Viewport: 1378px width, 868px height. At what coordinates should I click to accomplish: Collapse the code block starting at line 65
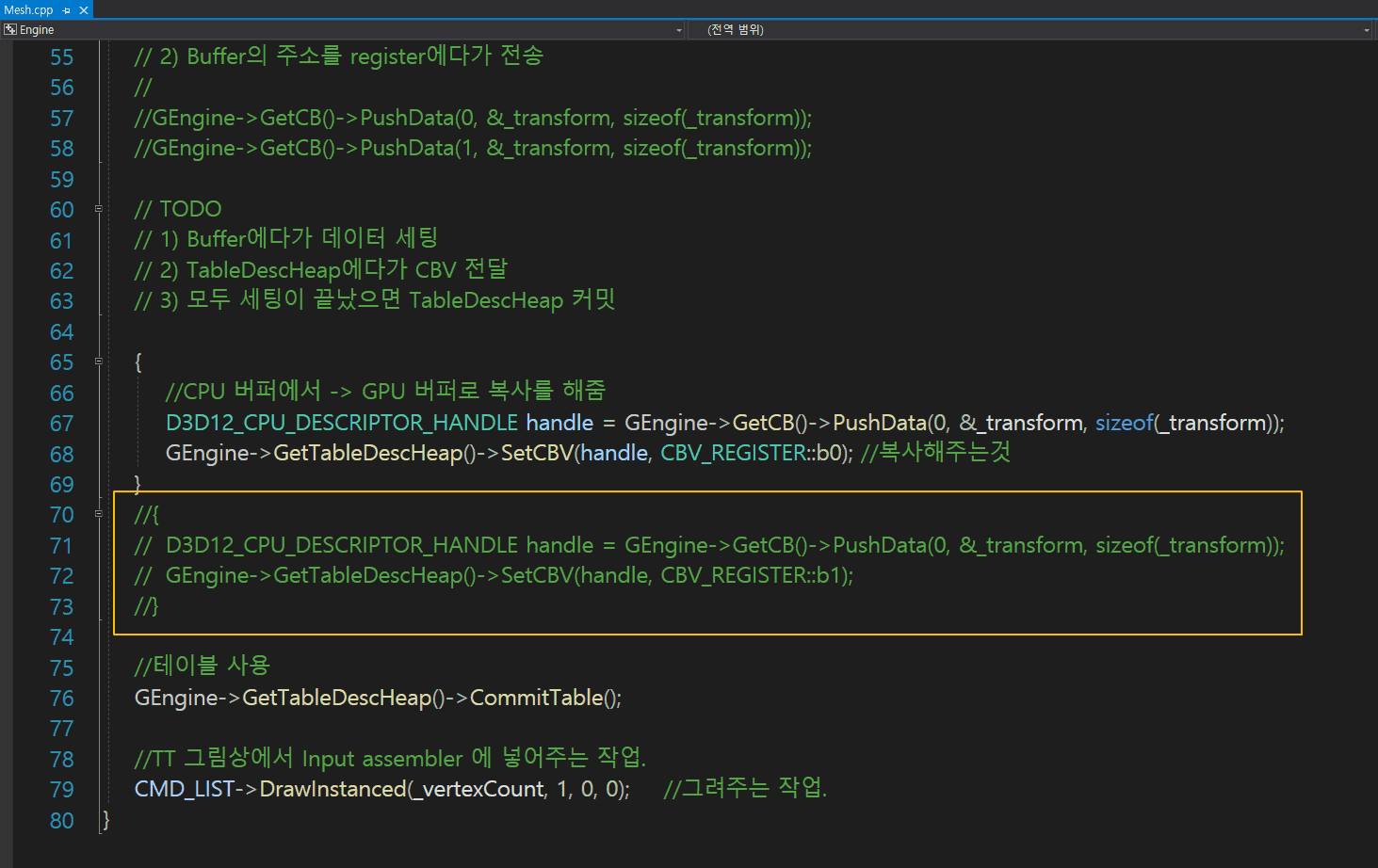click(x=98, y=362)
